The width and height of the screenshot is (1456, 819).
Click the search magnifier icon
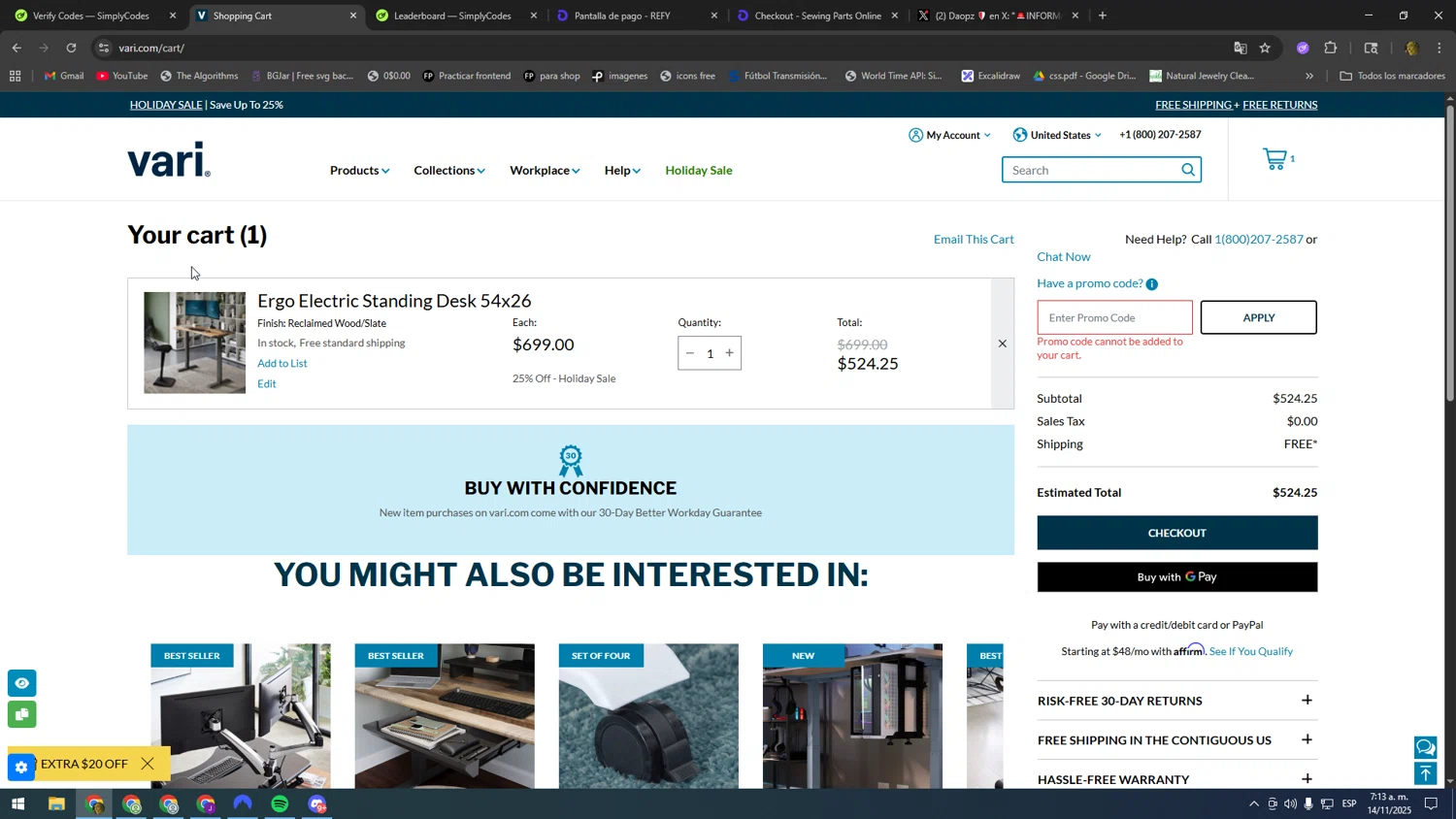point(1188,170)
